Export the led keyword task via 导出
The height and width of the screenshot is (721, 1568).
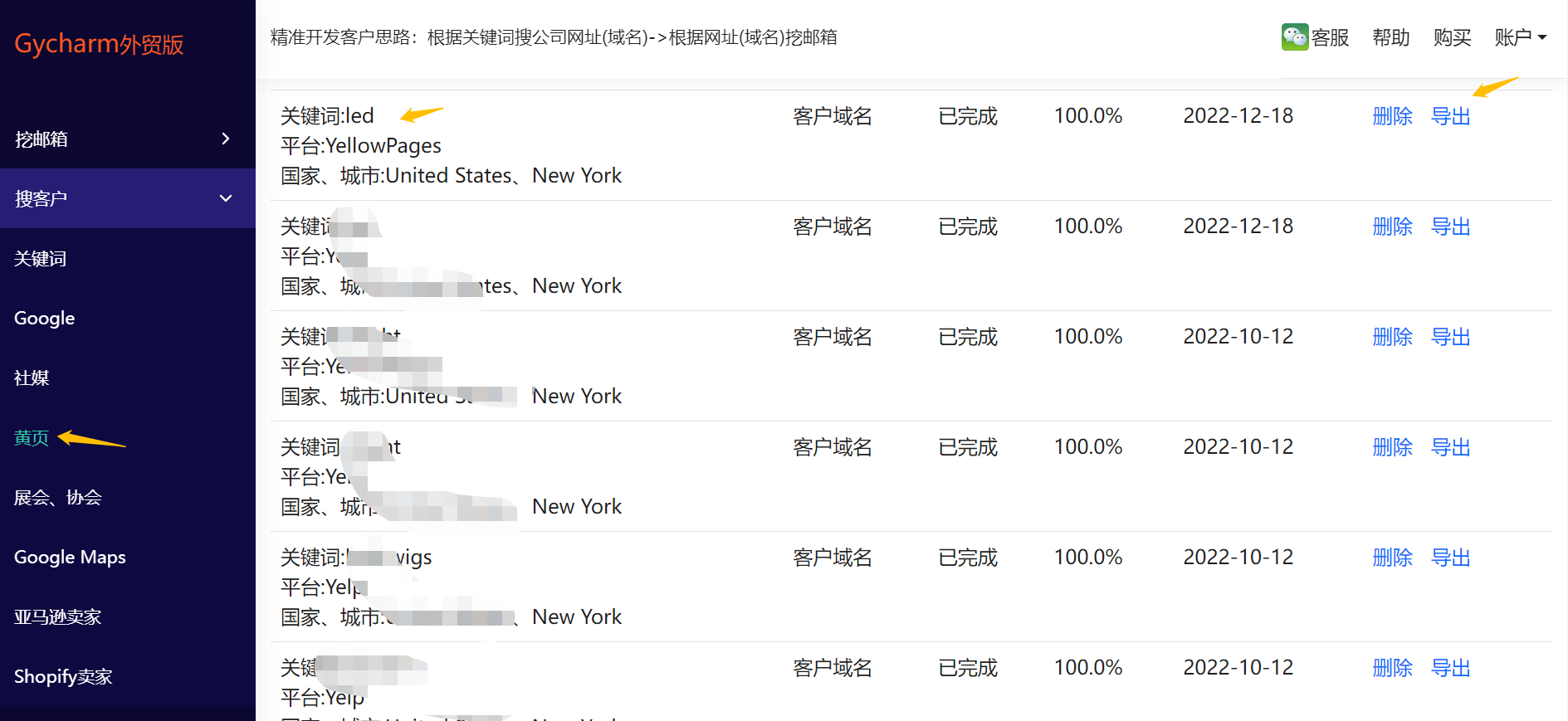click(x=1451, y=116)
